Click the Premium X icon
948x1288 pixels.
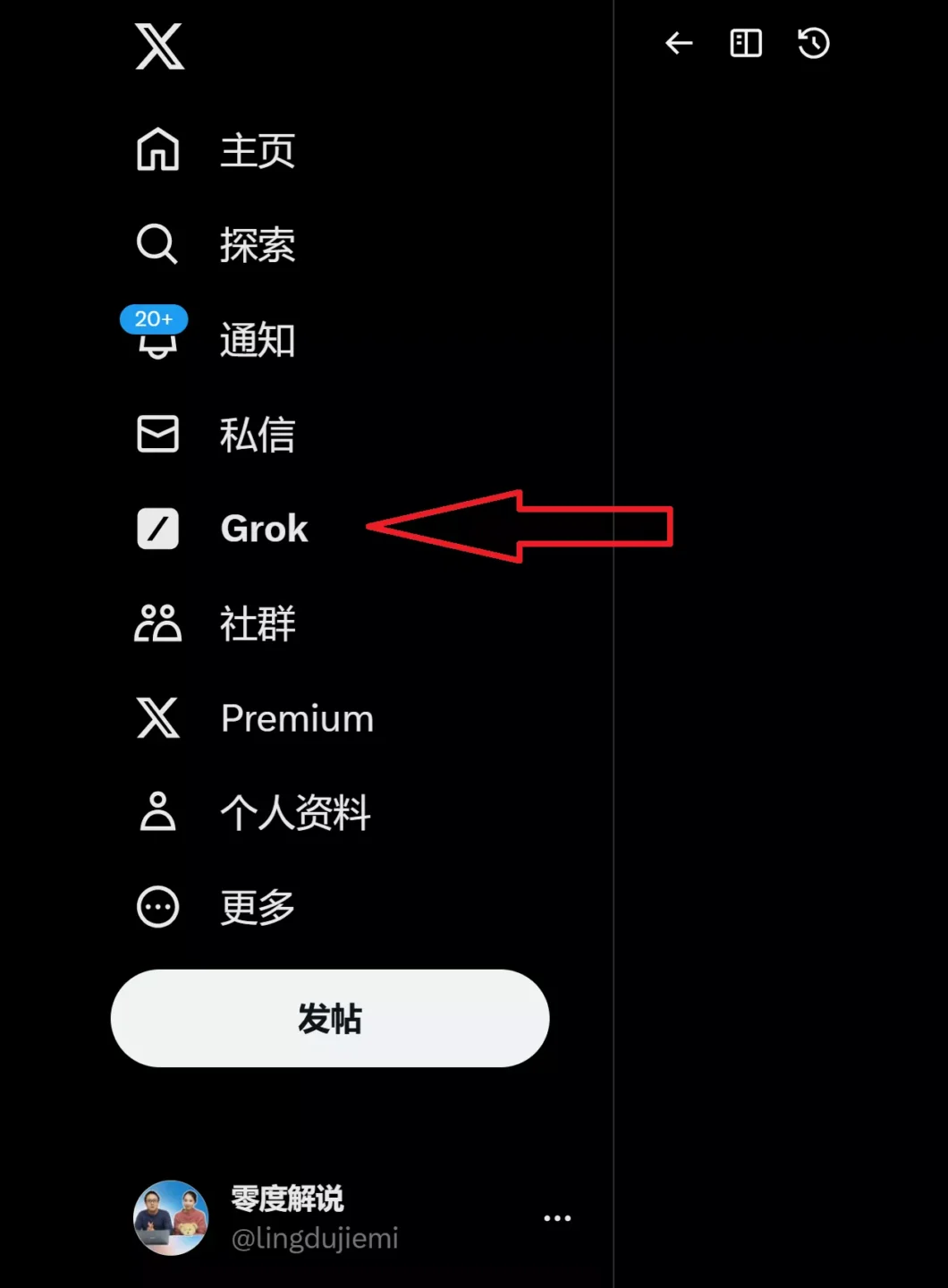click(x=158, y=718)
